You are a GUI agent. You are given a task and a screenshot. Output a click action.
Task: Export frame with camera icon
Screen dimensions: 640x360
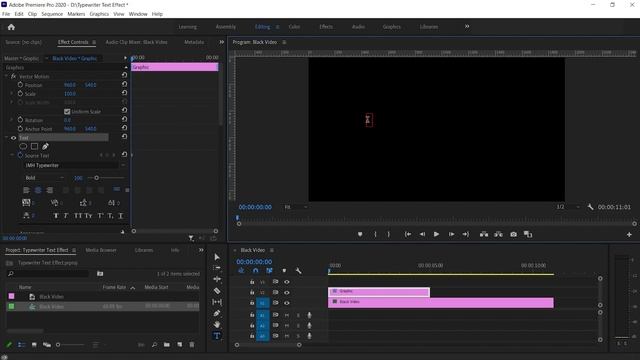tap(513, 234)
